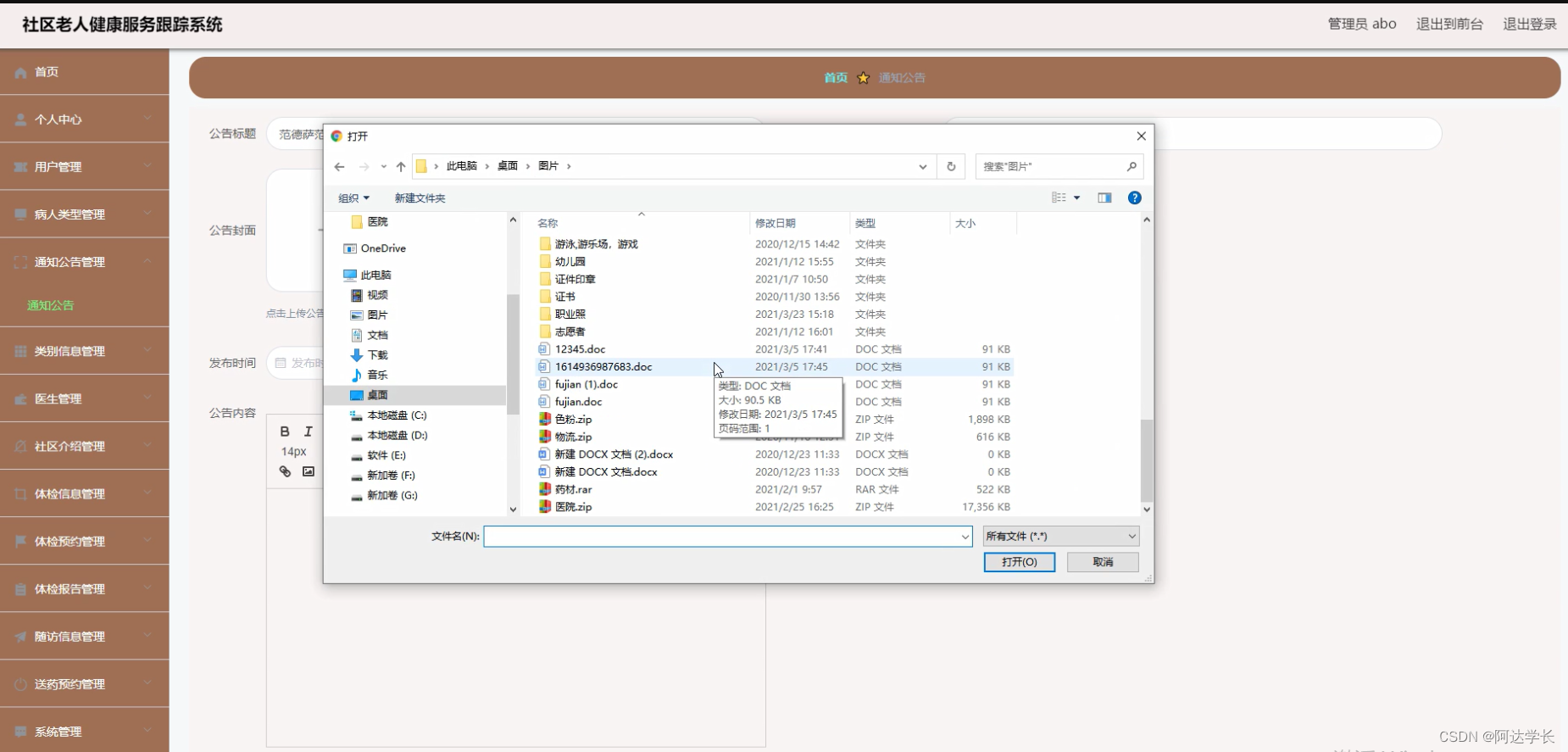Click the 此电脑 computer icon

point(350,275)
